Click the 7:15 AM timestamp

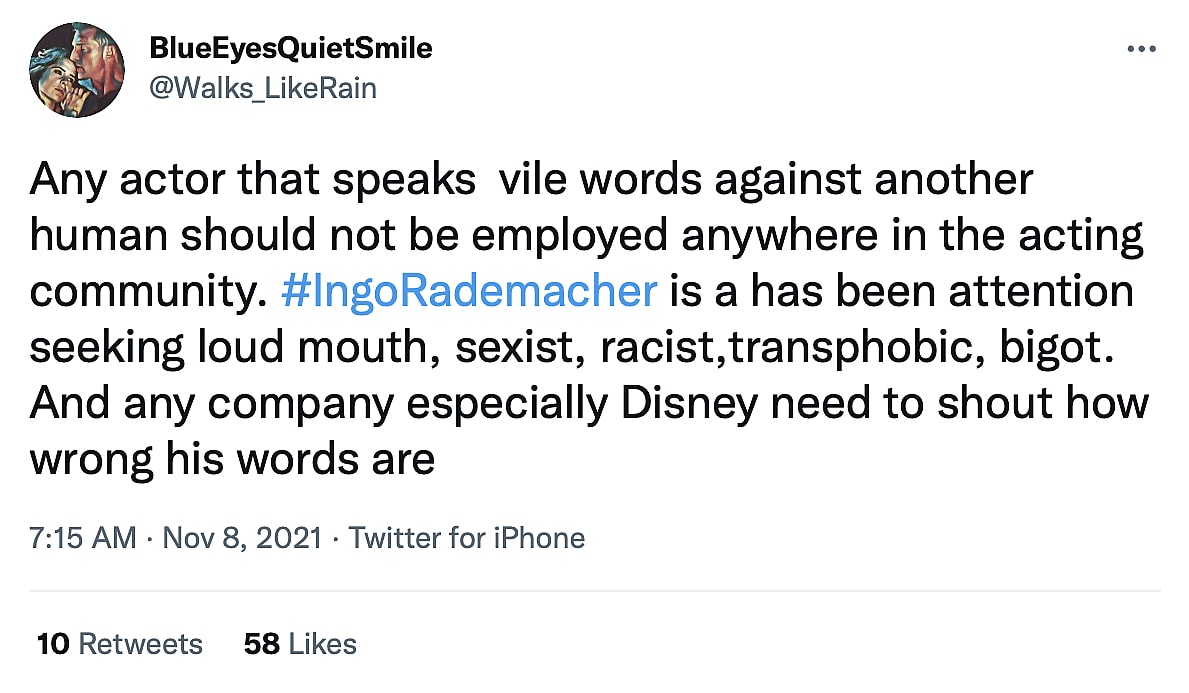(x=82, y=538)
